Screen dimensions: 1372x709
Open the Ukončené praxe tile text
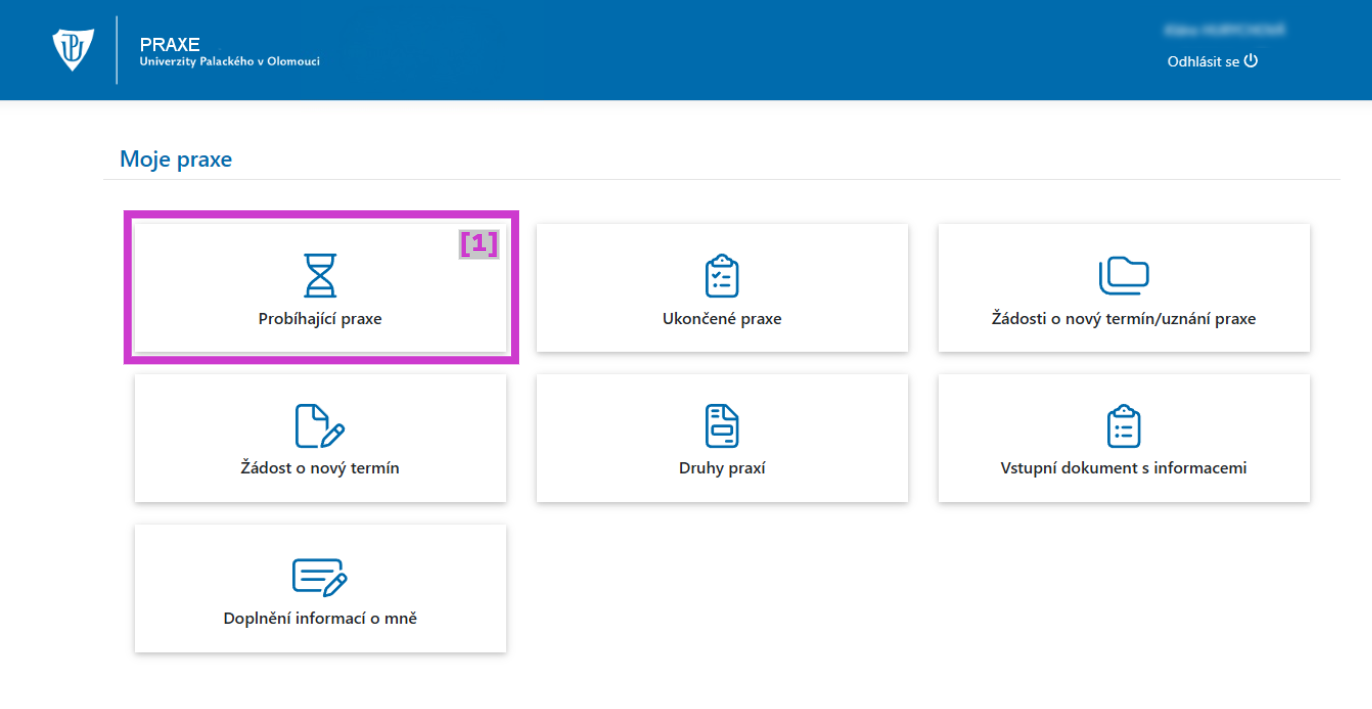[721, 320]
